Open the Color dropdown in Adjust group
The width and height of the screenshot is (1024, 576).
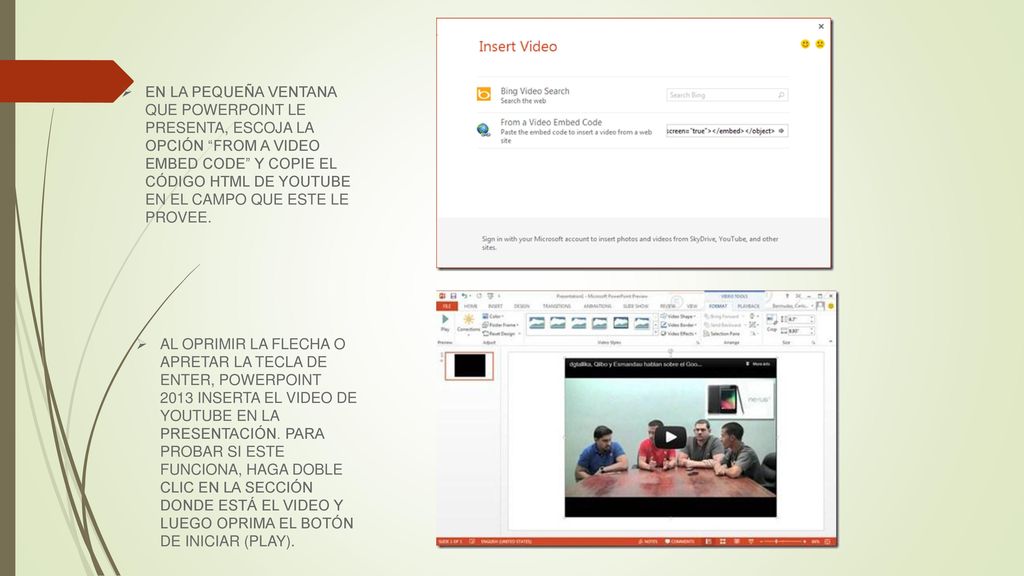click(493, 316)
